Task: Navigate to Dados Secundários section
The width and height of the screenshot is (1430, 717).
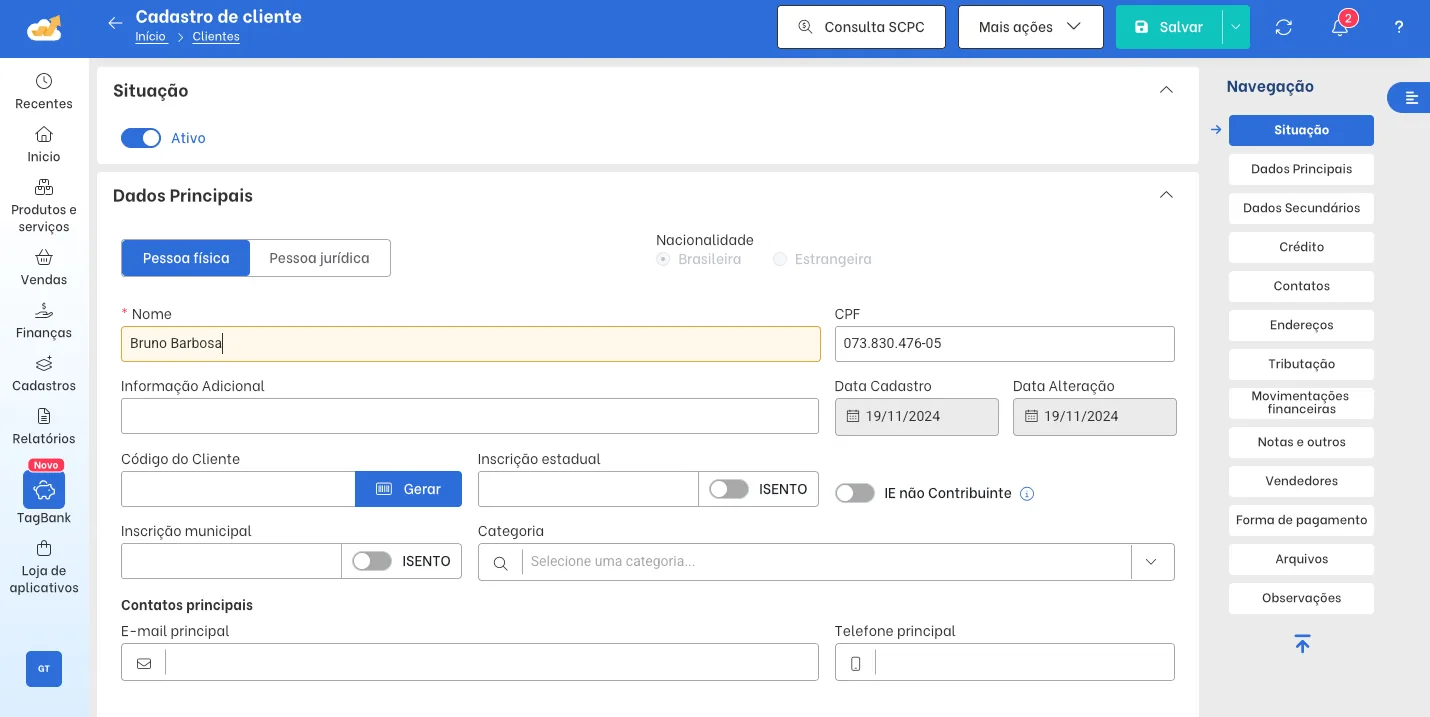Action: 1301,208
